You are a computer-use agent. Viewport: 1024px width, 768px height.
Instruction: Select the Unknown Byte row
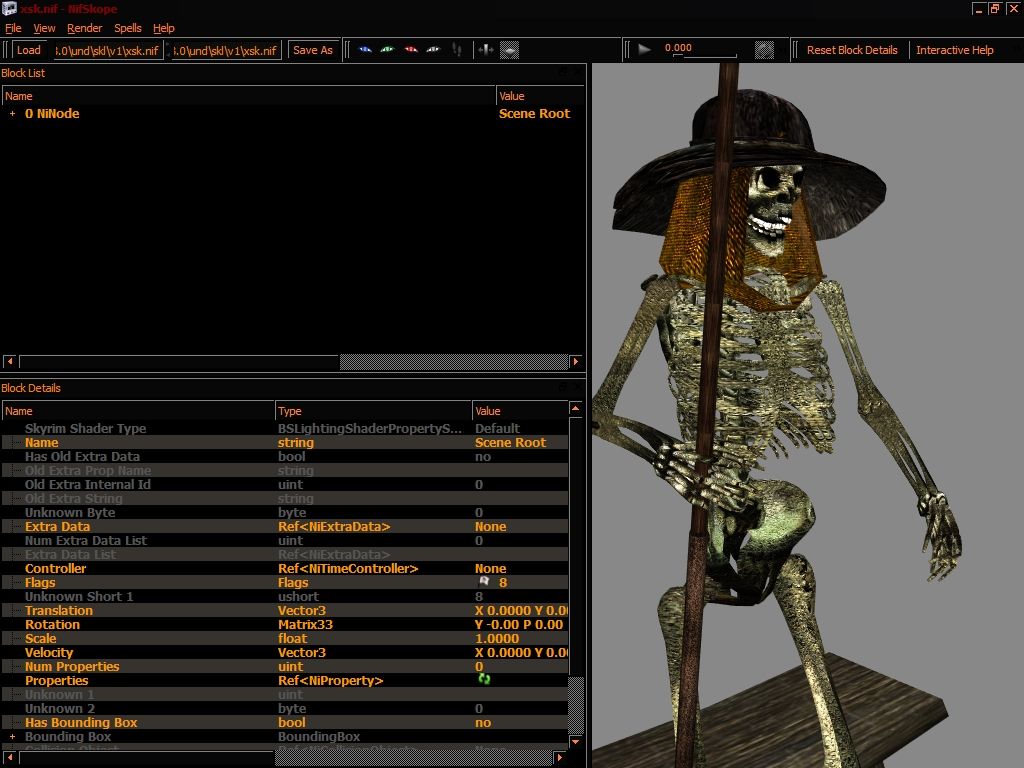(285, 513)
